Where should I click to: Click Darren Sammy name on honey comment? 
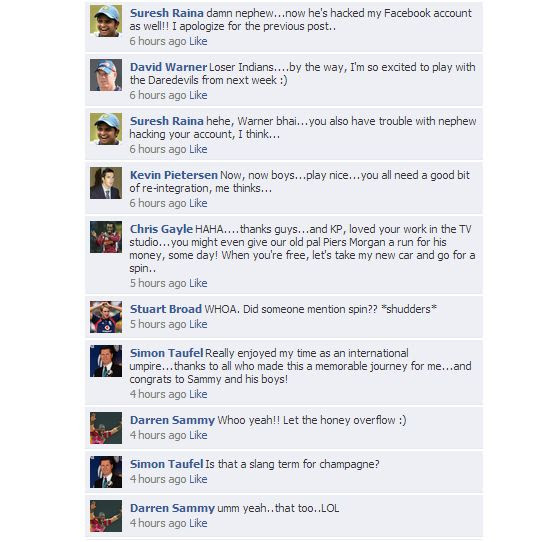(x=172, y=420)
